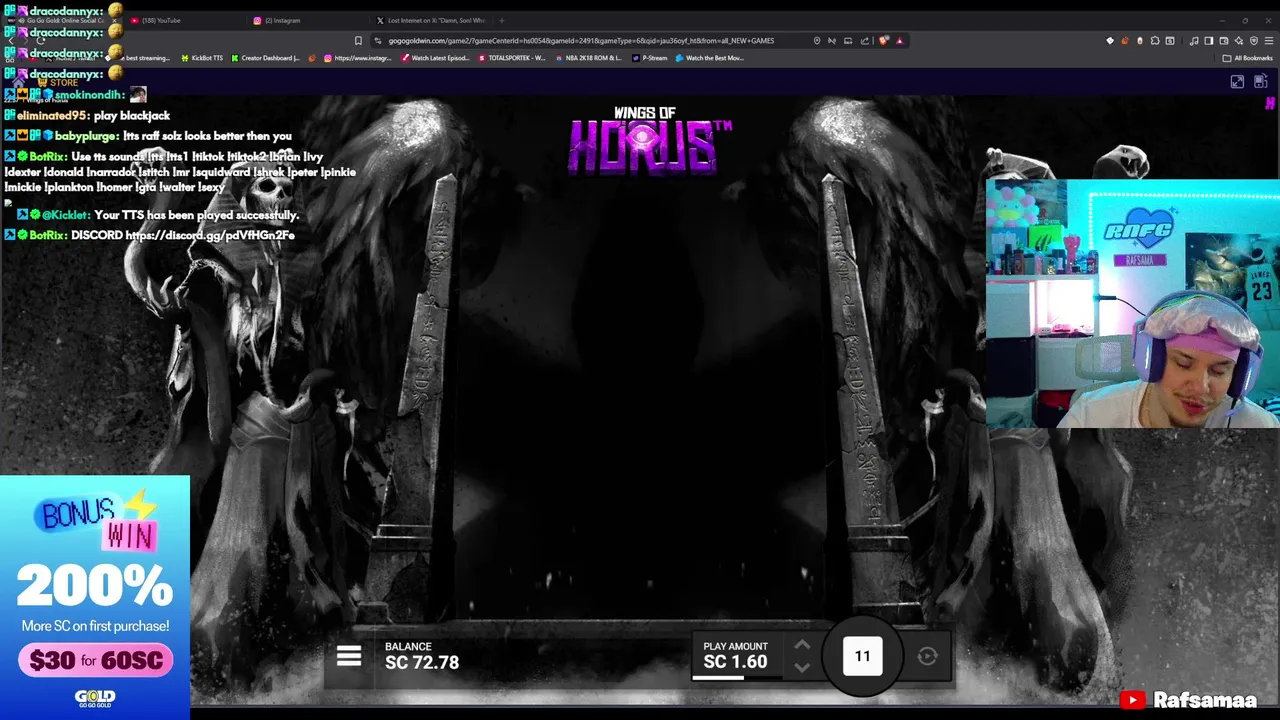Screen dimensions: 1280x720
Task: Click the streamer webcam overlay
Action: point(1132,304)
